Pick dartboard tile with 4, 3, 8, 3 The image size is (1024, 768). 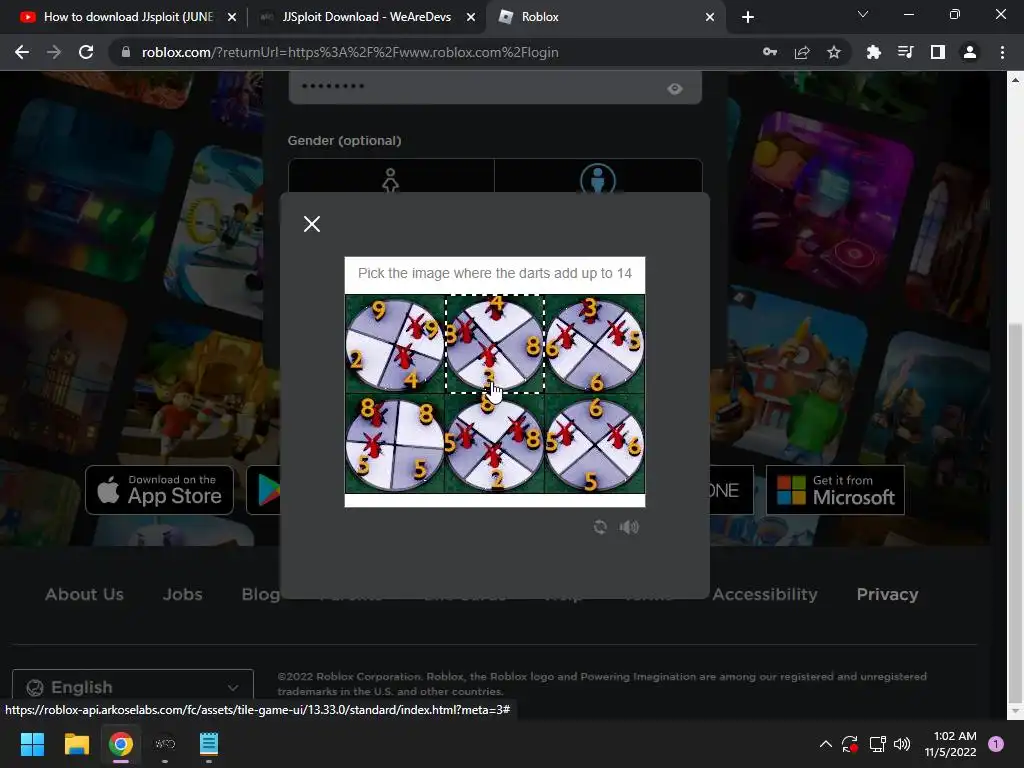494,344
